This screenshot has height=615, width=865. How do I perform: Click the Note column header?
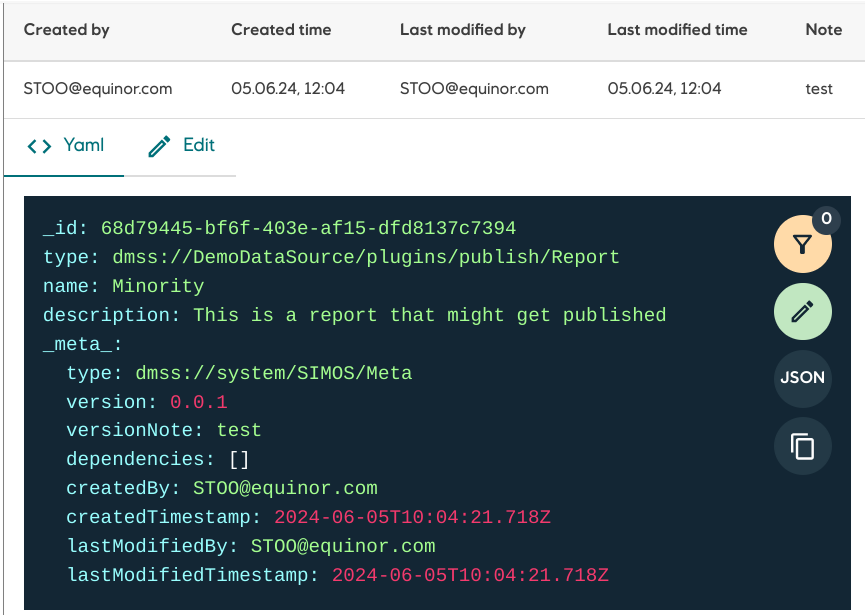click(x=823, y=29)
